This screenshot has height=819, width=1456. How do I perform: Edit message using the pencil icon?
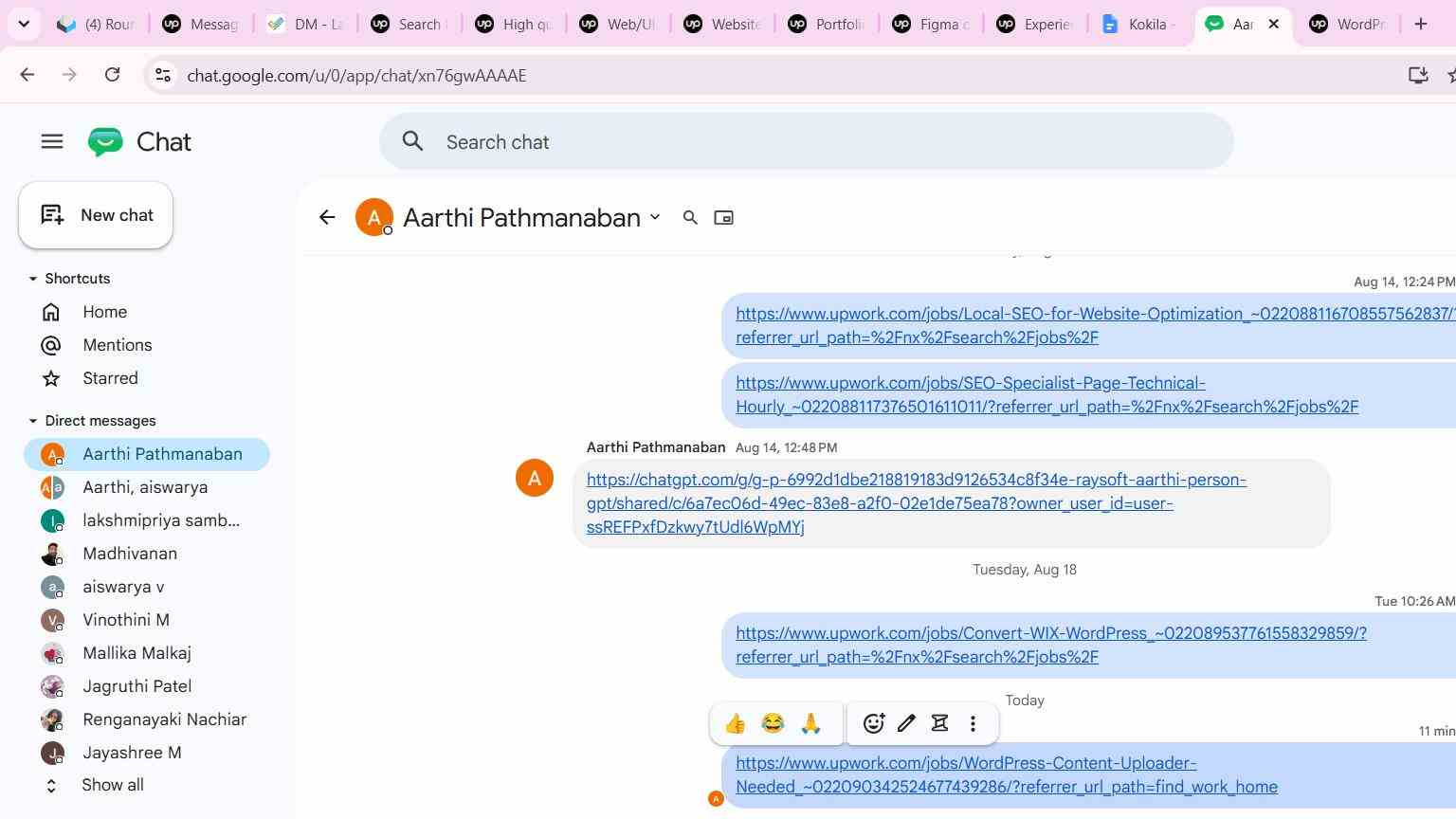[x=906, y=723]
